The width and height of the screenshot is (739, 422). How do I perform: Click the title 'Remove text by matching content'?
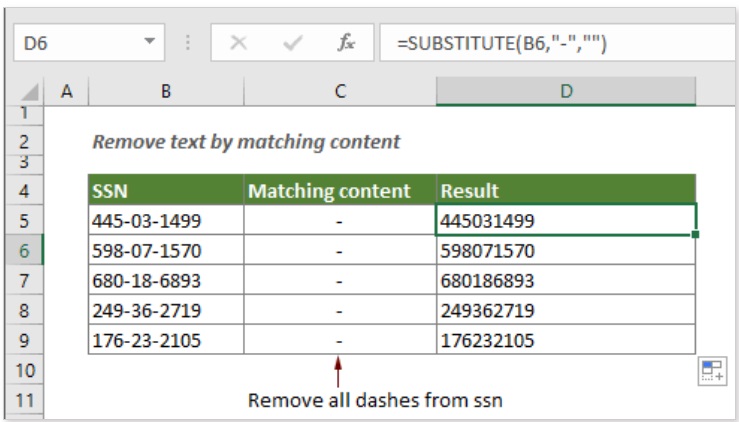pyautogui.click(x=246, y=141)
